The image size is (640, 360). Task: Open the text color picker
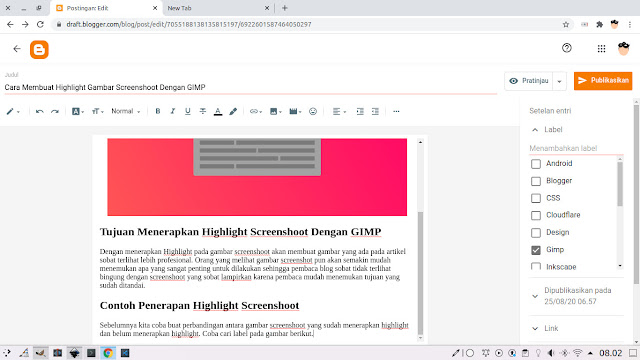click(218, 111)
